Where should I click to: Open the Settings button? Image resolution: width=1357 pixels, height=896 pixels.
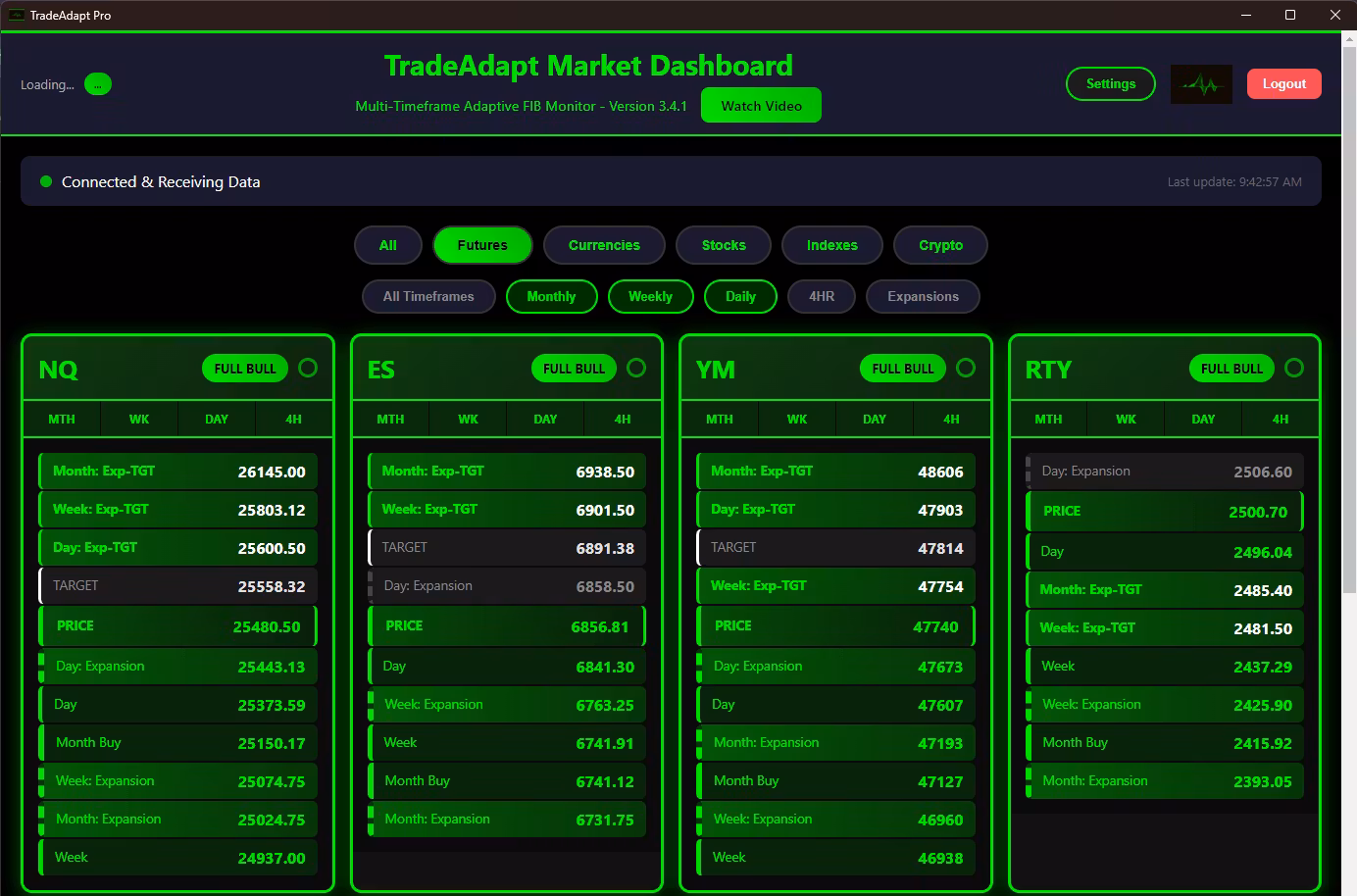[1110, 84]
